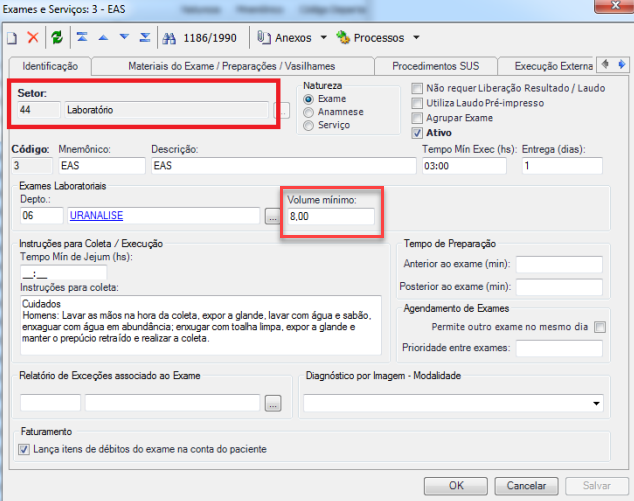Image resolution: width=634 pixels, height=501 pixels.
Task: Delete record with the red X icon
Action: [x=33, y=38]
